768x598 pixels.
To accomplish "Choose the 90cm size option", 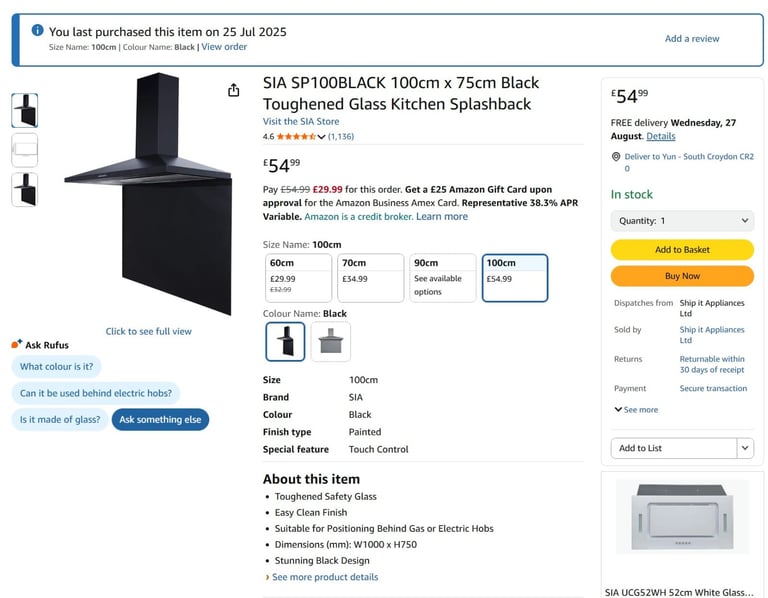I will 443,278.
